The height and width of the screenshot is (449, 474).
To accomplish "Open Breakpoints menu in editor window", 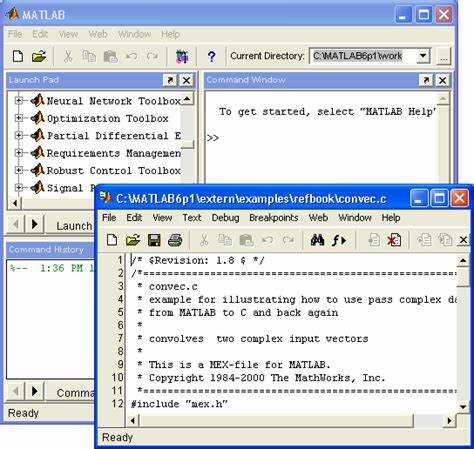I will [274, 218].
